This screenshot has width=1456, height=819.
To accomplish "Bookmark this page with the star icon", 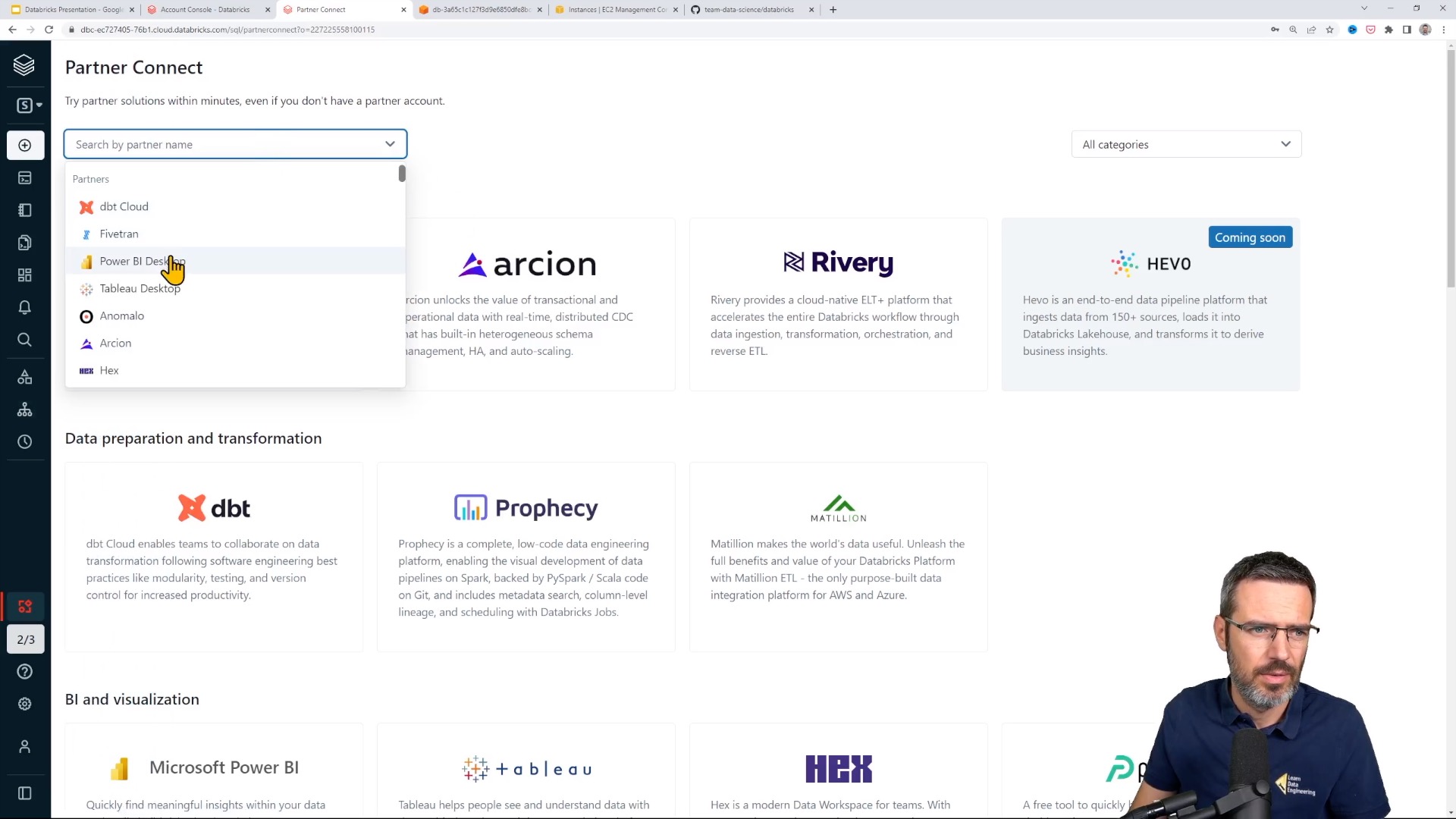I will (1329, 30).
